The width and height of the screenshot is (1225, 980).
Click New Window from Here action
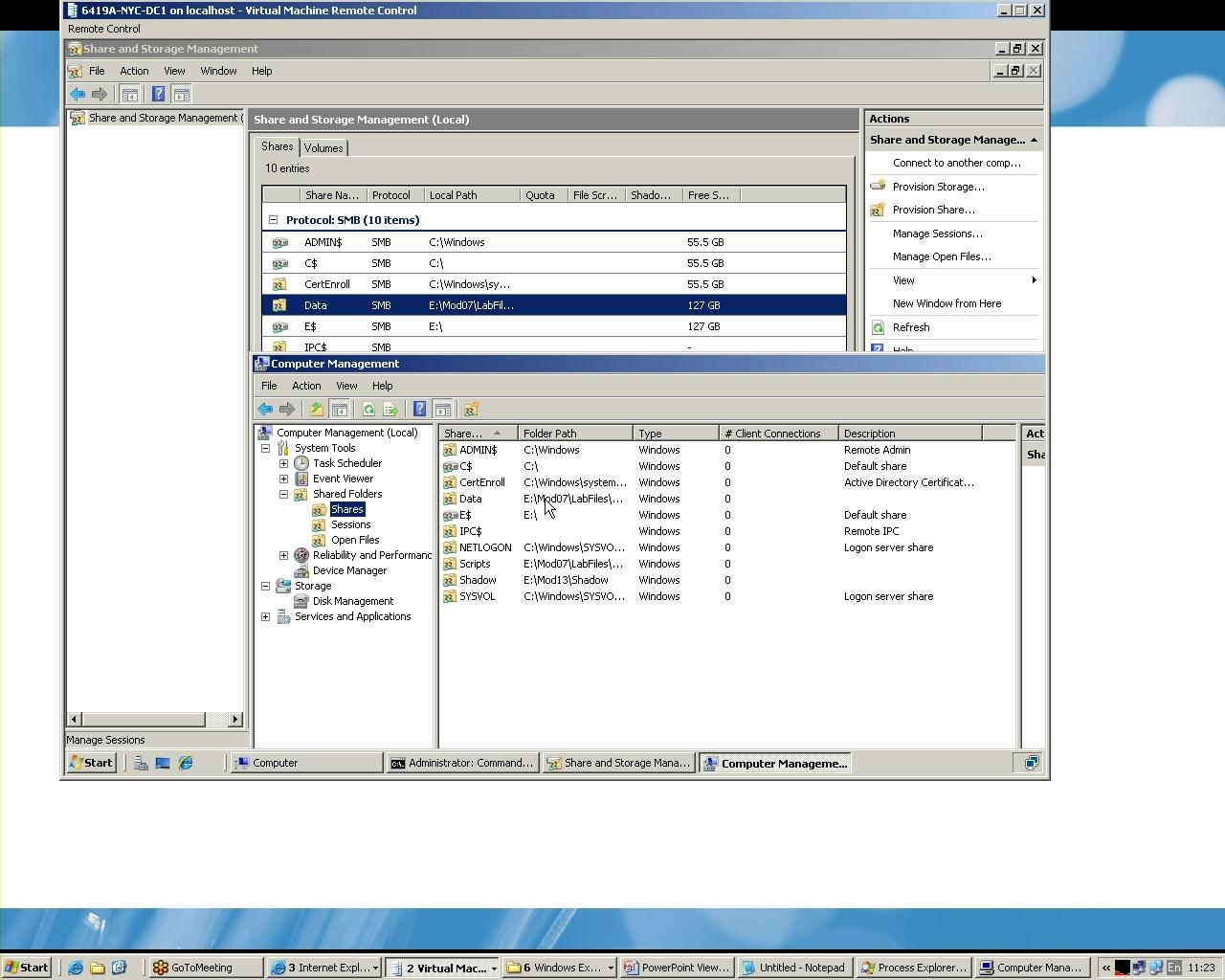pos(947,303)
